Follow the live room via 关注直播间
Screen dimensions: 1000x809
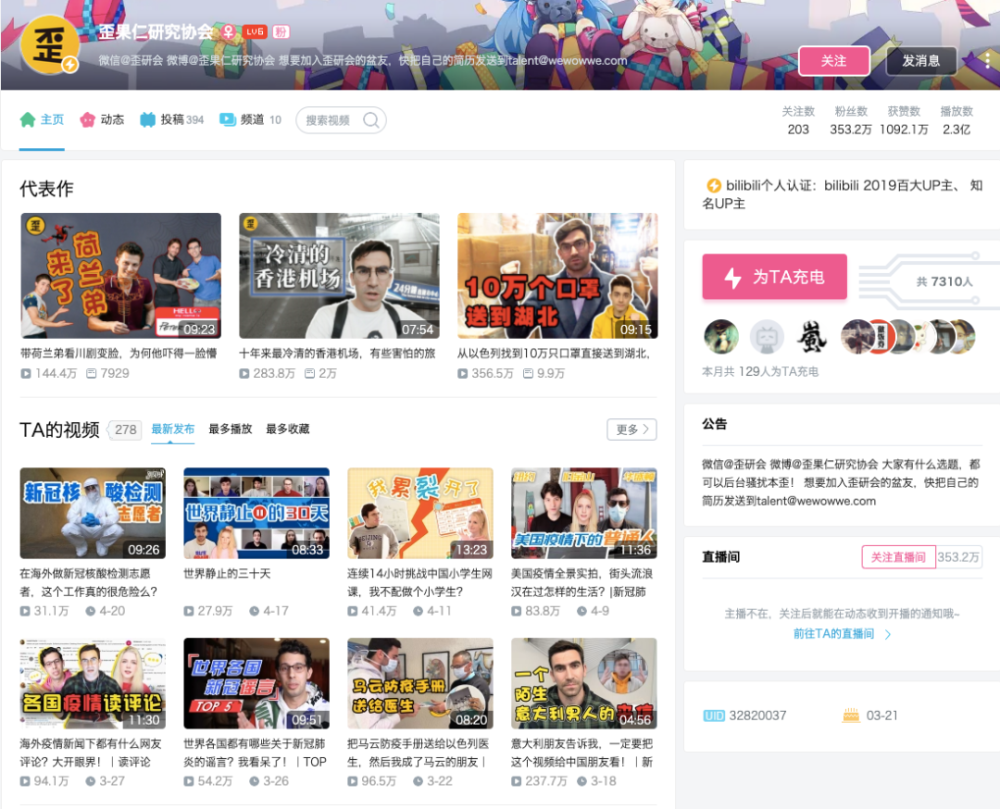click(x=898, y=557)
